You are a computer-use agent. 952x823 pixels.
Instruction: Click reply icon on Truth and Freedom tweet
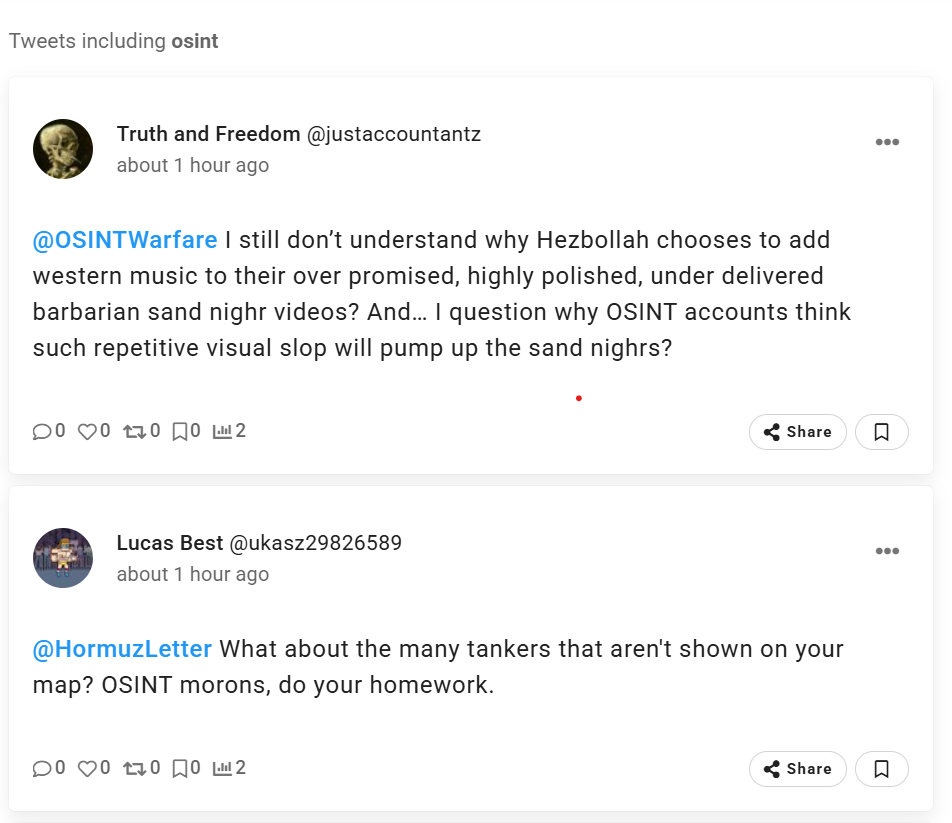coord(42,432)
